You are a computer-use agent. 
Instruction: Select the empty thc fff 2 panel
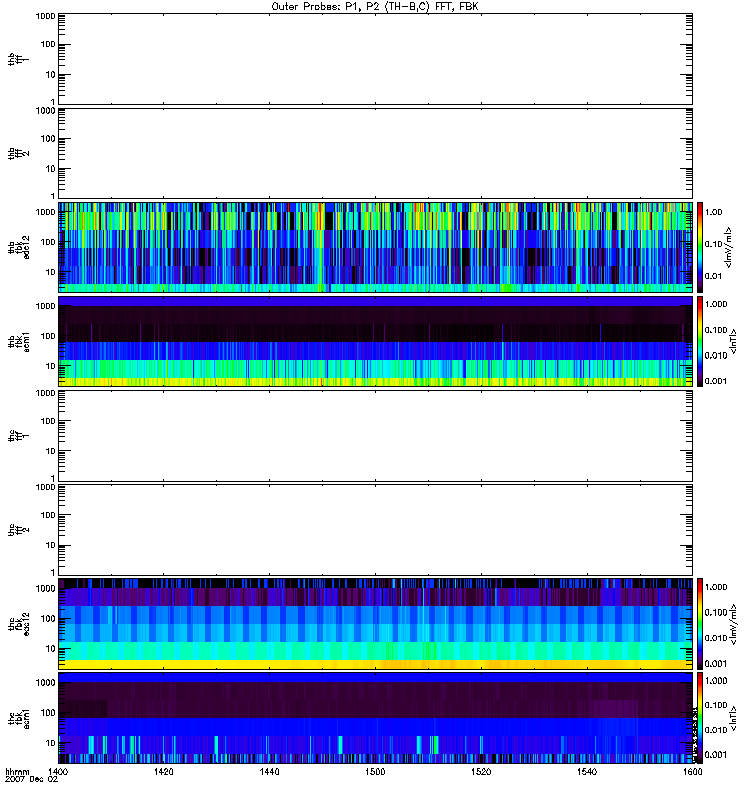[x=375, y=530]
